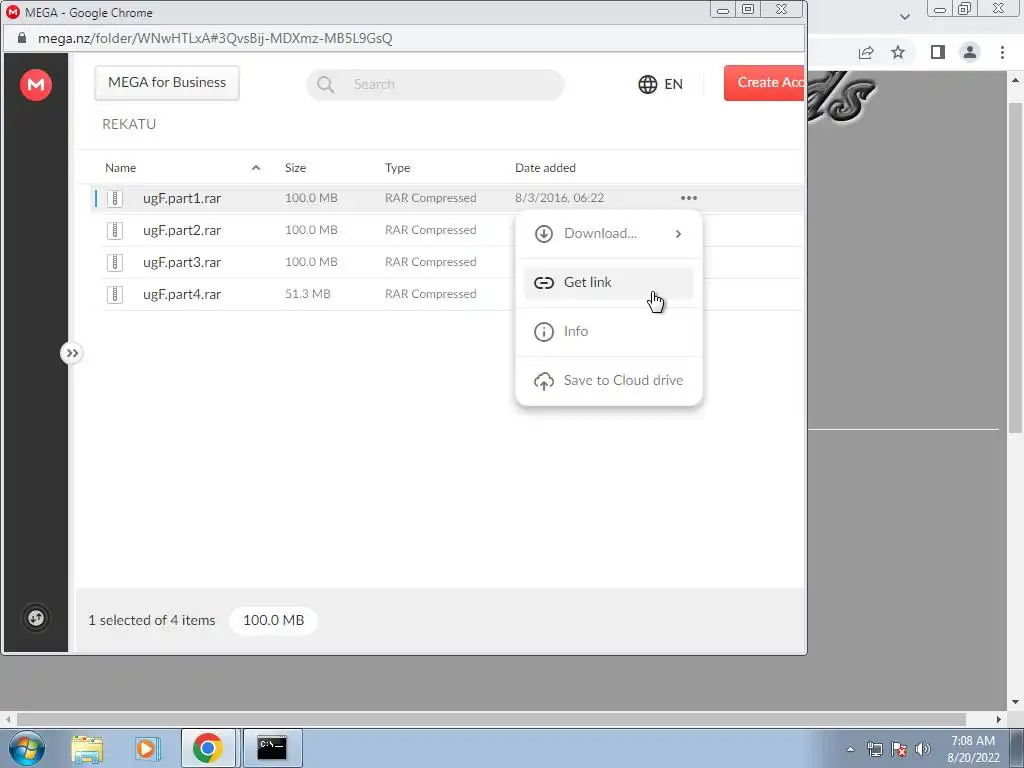Select the ugF.part1.rar file name

point(182,198)
